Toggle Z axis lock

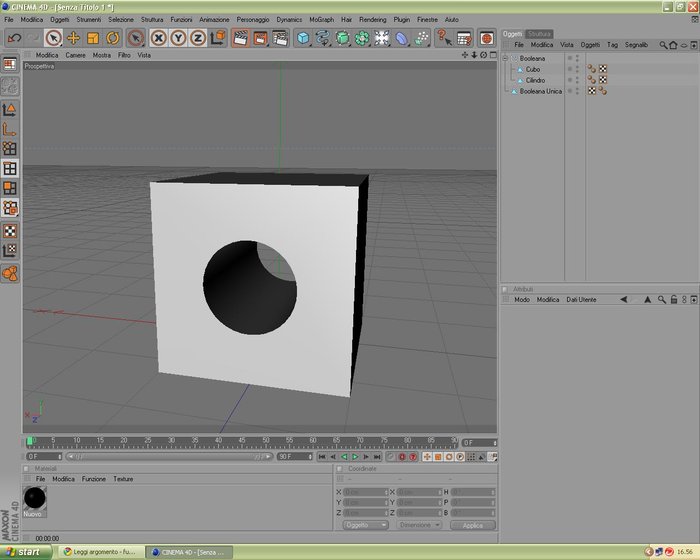[197, 38]
